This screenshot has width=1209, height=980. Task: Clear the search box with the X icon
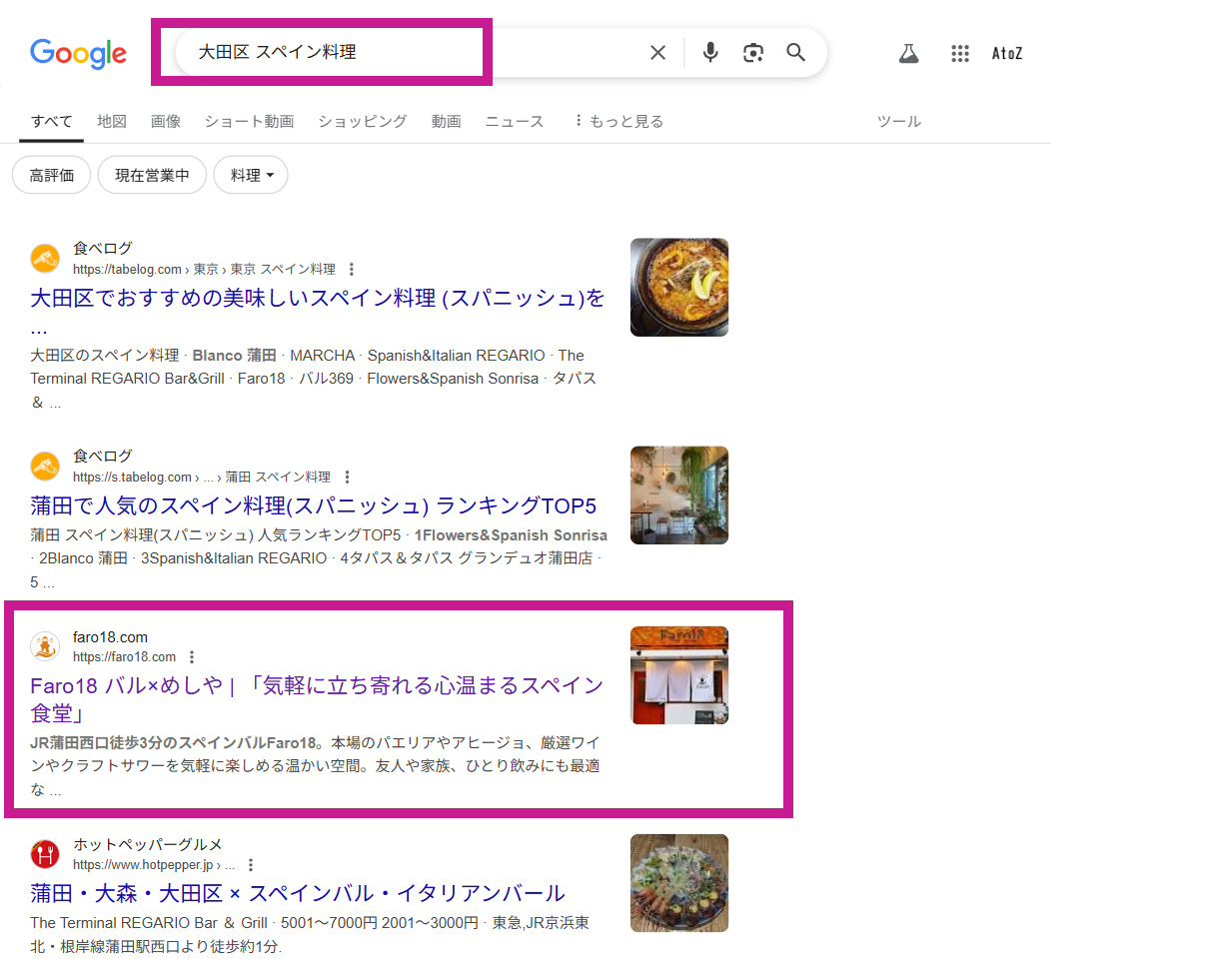(657, 53)
